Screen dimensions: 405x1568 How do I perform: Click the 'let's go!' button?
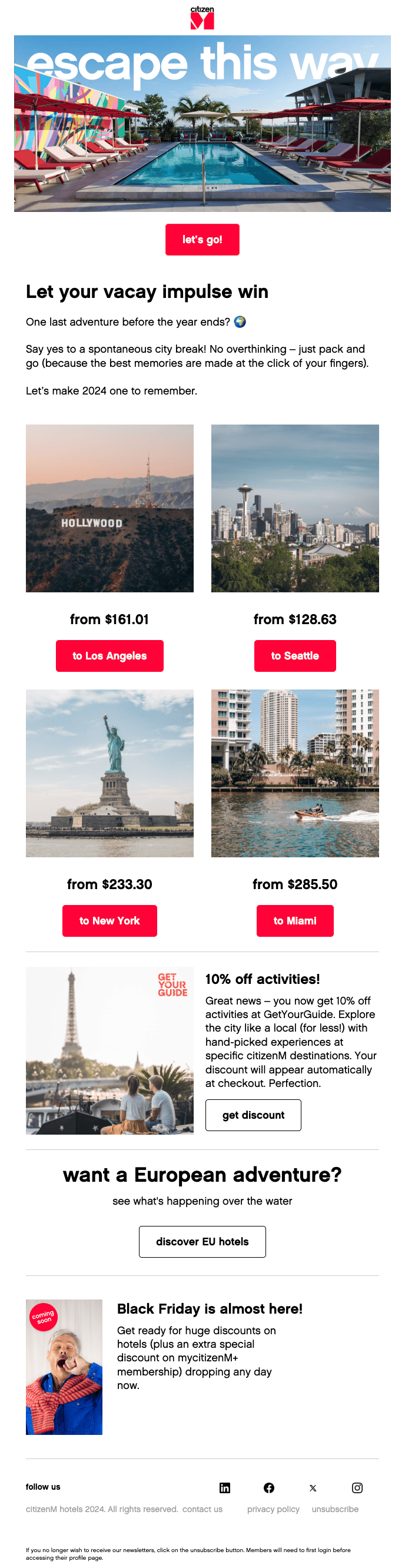(202, 239)
